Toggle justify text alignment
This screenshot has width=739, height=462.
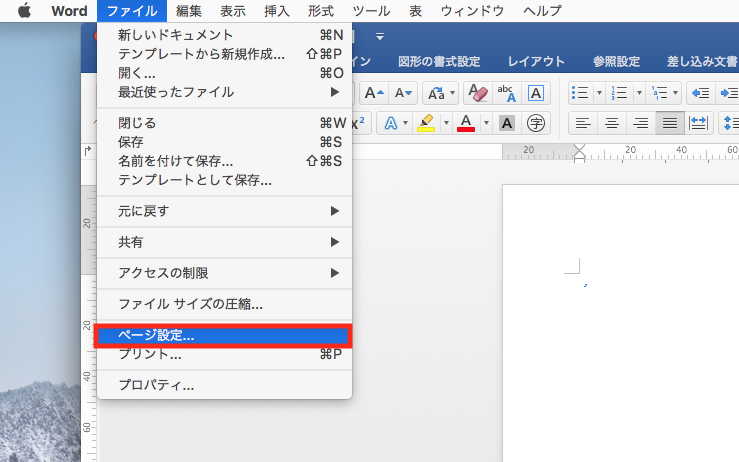pos(669,123)
